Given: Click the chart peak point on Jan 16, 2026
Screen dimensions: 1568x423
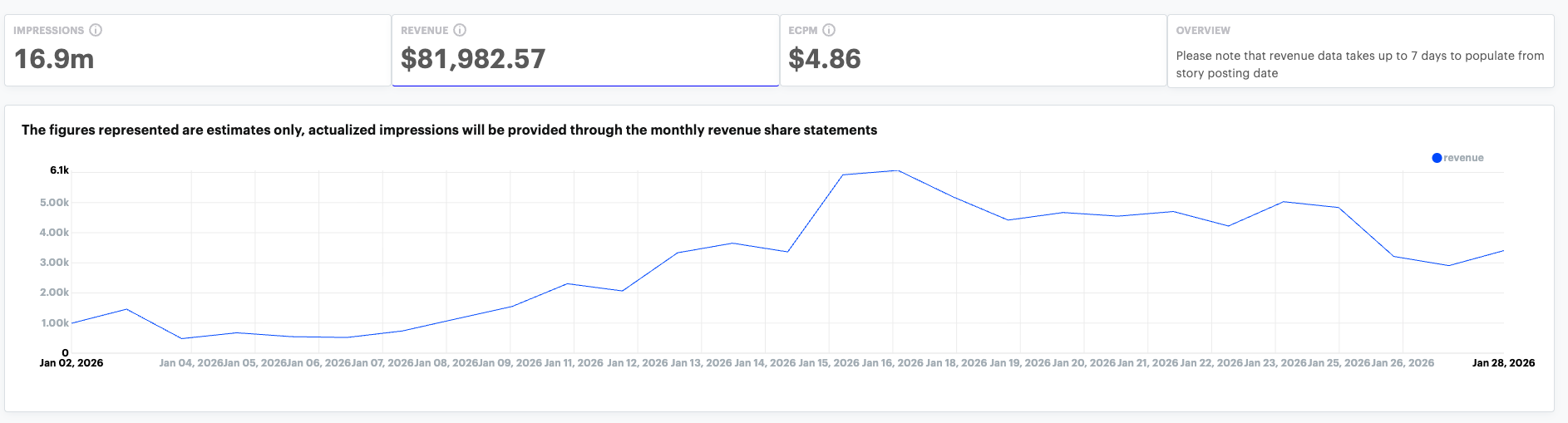Looking at the screenshot, I should (x=895, y=170).
